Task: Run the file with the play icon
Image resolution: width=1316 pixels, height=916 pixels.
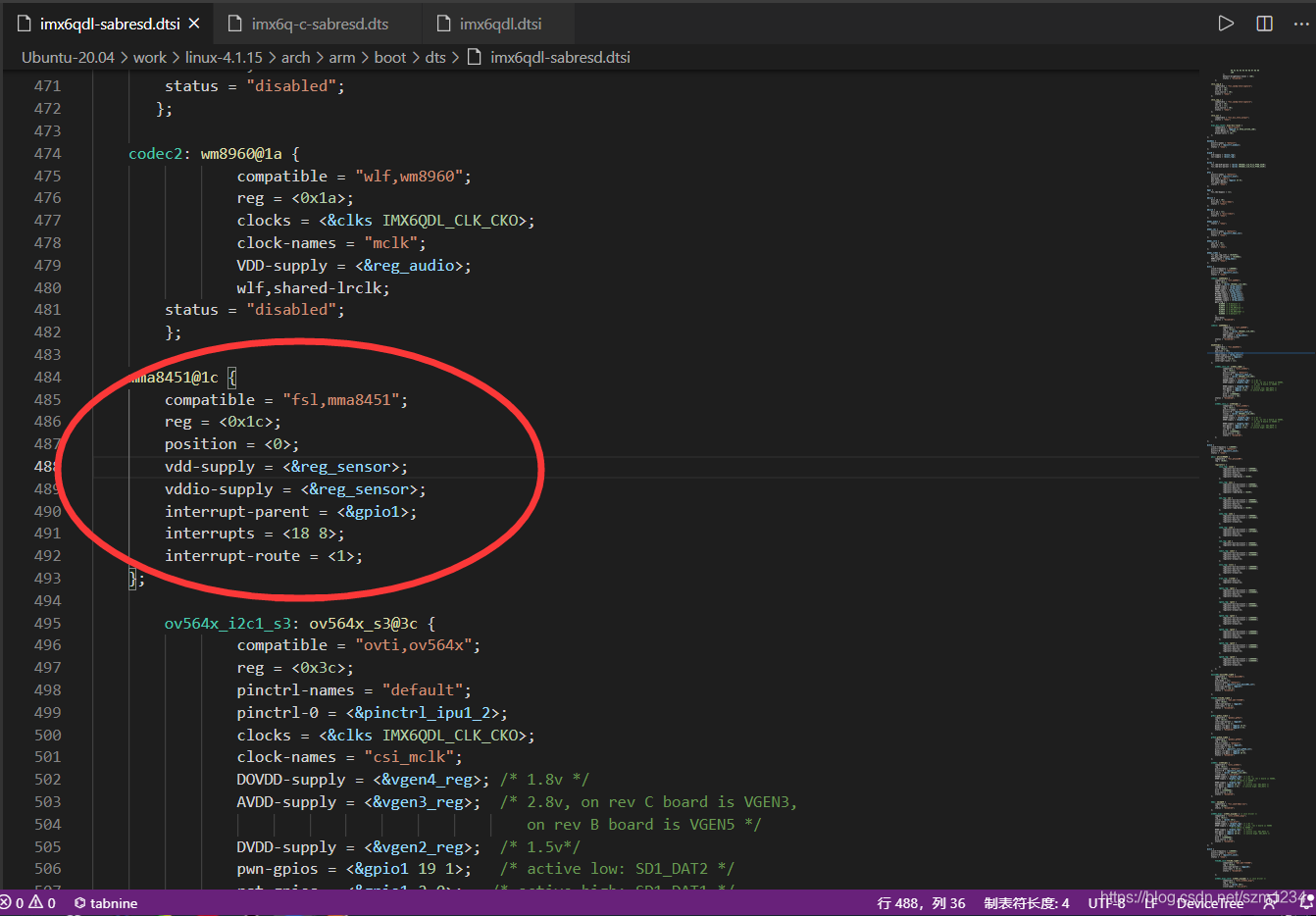Action: click(x=1226, y=24)
